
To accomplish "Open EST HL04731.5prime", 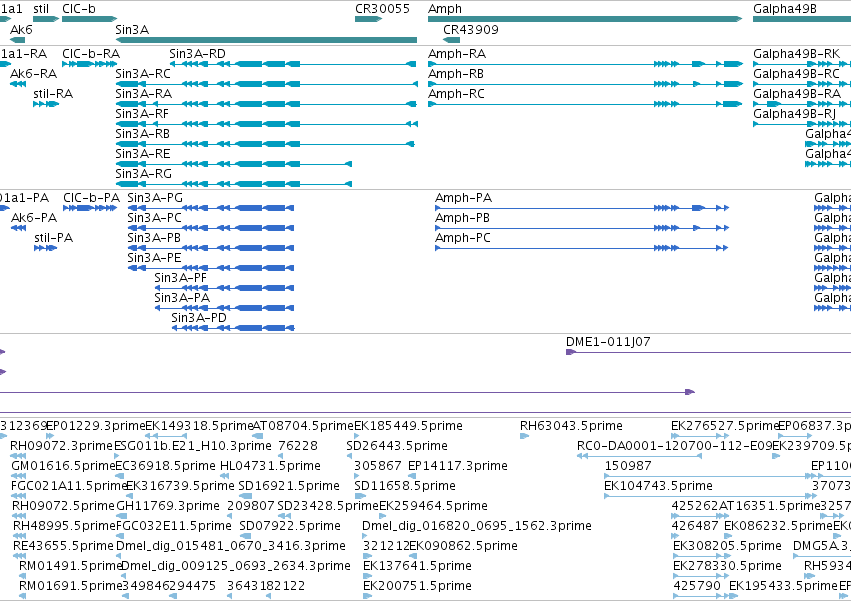I will click(x=270, y=466).
